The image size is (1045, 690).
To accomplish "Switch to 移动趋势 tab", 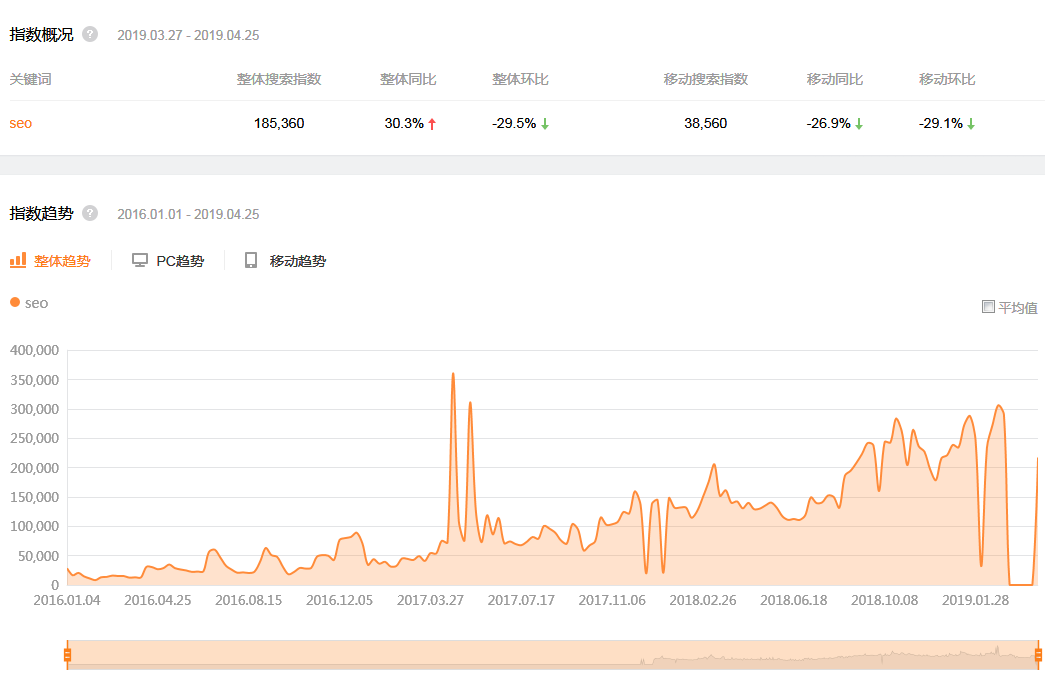I will point(297,261).
